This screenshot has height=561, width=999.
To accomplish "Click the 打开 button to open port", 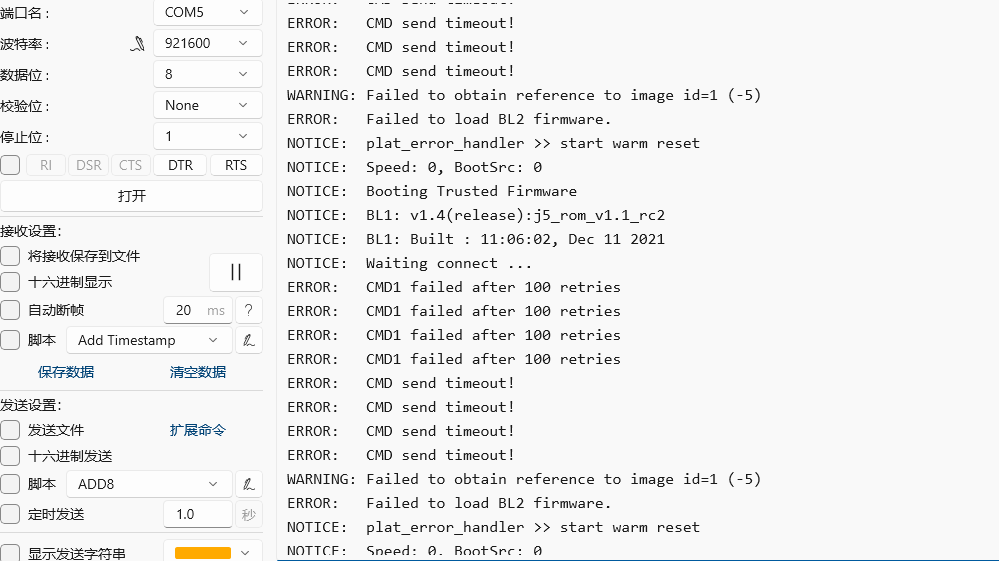I will (131, 196).
